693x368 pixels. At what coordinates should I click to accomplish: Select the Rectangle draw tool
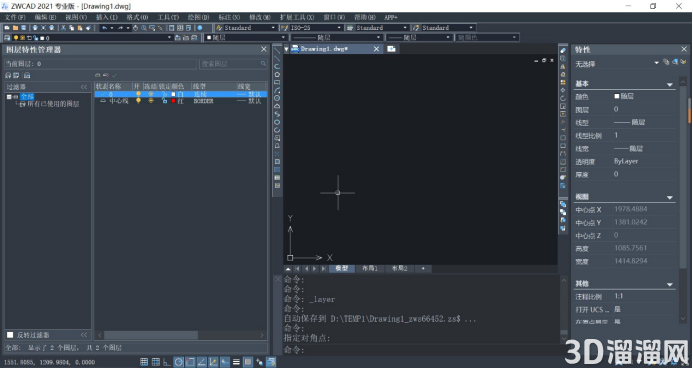[x=277, y=82]
